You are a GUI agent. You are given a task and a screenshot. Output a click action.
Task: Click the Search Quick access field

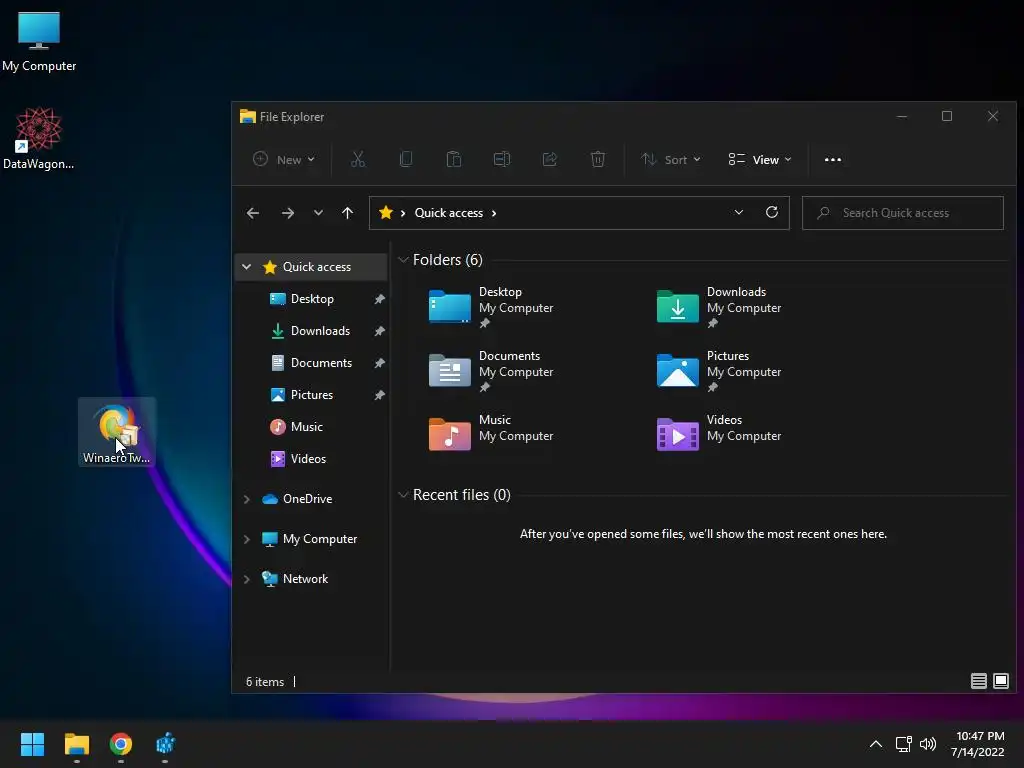click(903, 213)
